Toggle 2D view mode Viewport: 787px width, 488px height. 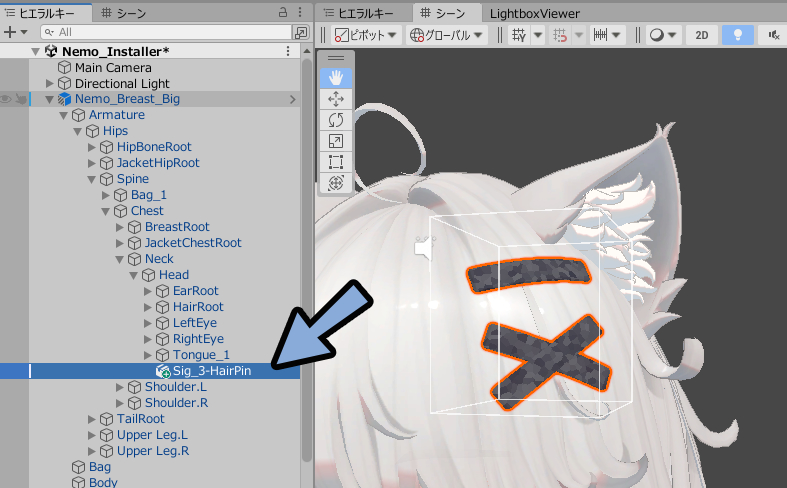(702, 35)
